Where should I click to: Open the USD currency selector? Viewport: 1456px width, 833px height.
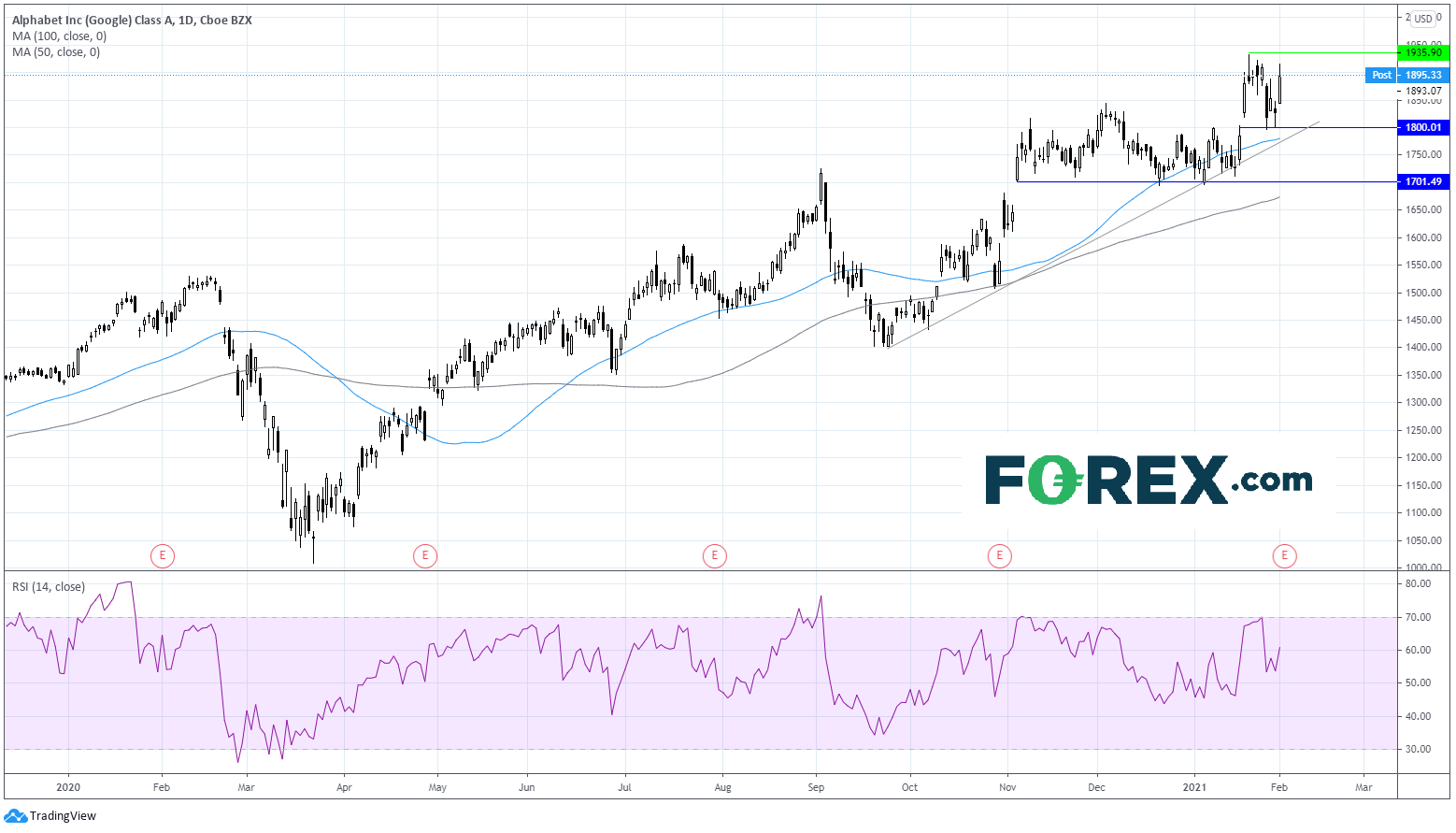click(1422, 19)
